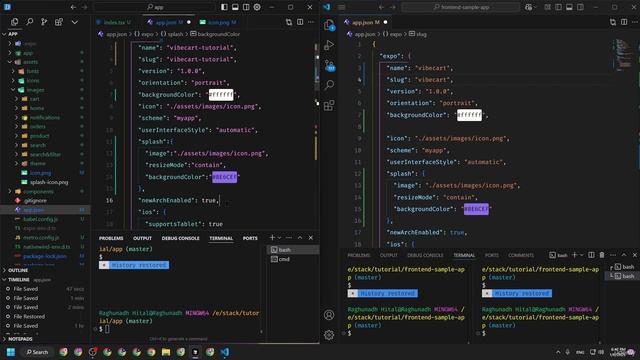640x360 pixels.
Task: Select app.json tab in left editor
Action: click(x=168, y=22)
